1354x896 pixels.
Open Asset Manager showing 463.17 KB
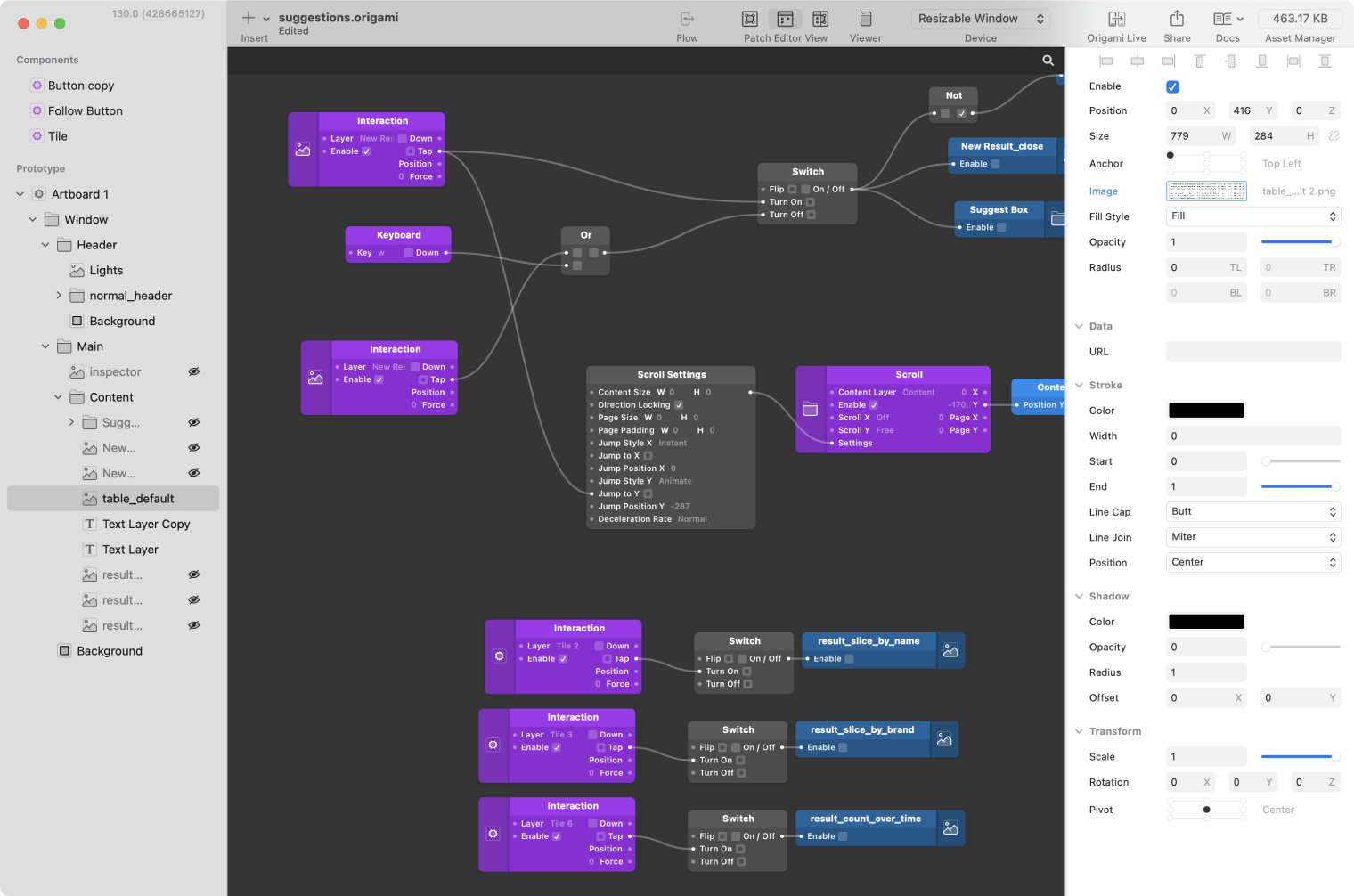pyautogui.click(x=1301, y=19)
